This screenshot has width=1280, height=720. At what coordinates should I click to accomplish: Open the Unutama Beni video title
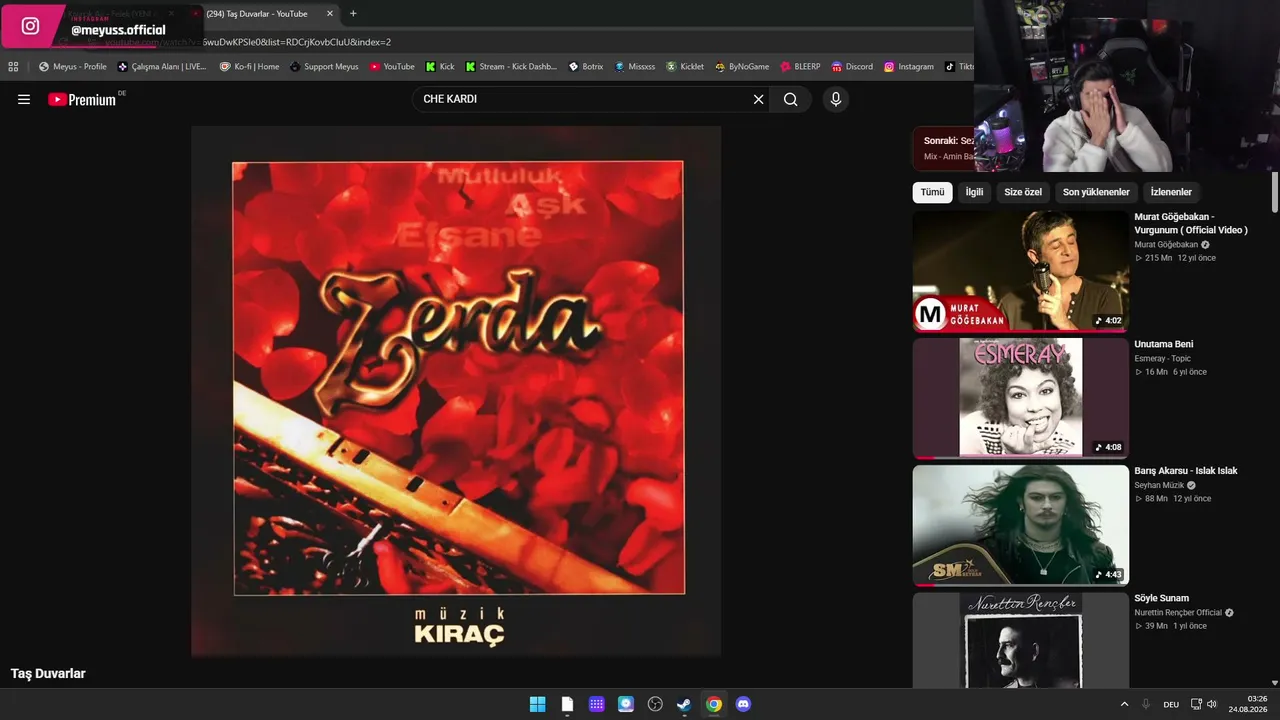point(1164,344)
